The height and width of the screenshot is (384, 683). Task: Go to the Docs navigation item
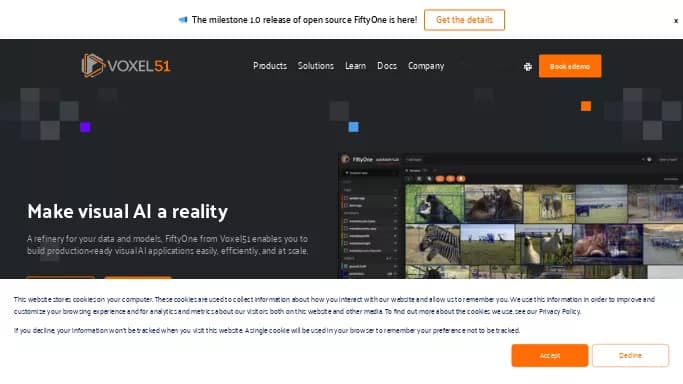(x=387, y=66)
